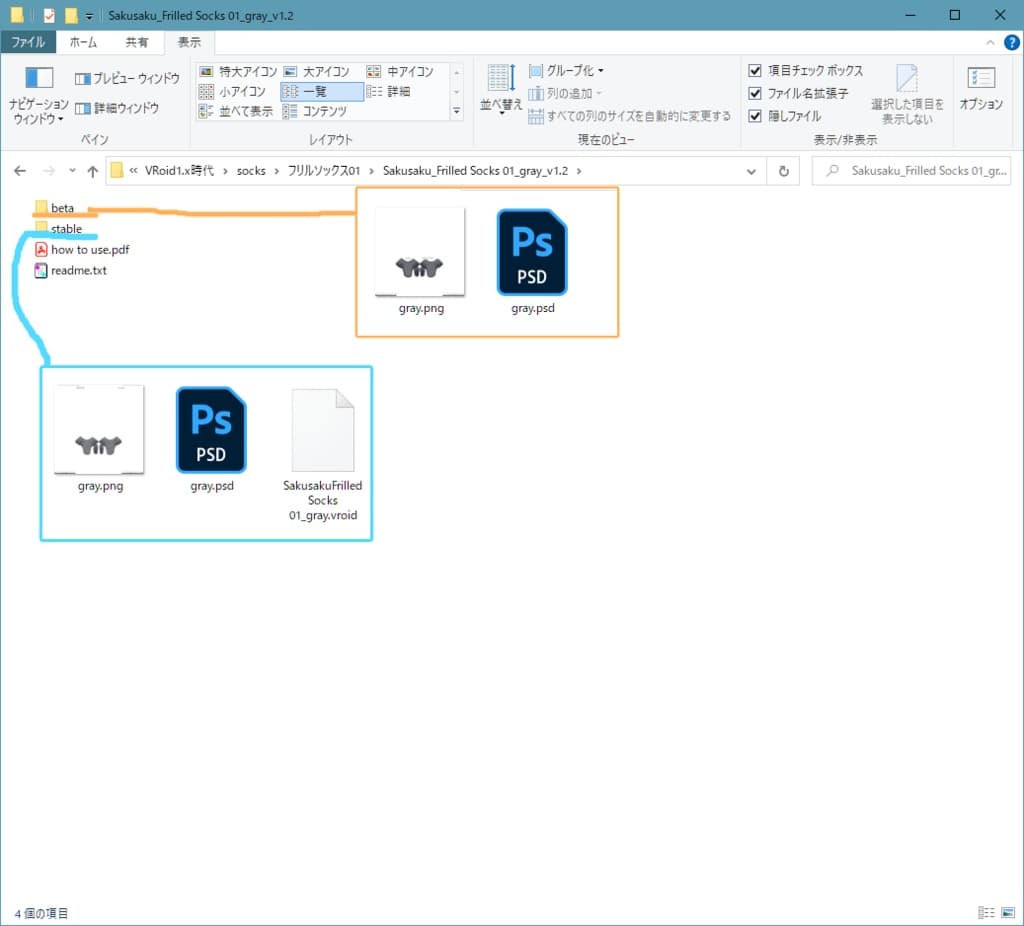Select extra large icons layout
Screen dimensions: 1024x926
point(238,71)
